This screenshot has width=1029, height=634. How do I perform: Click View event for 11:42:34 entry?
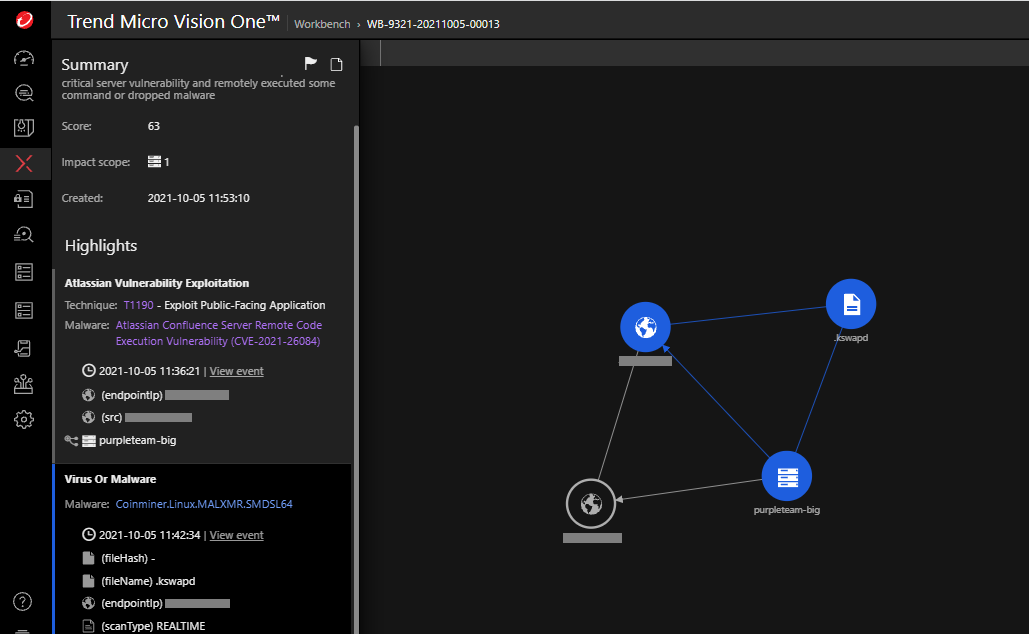point(236,535)
